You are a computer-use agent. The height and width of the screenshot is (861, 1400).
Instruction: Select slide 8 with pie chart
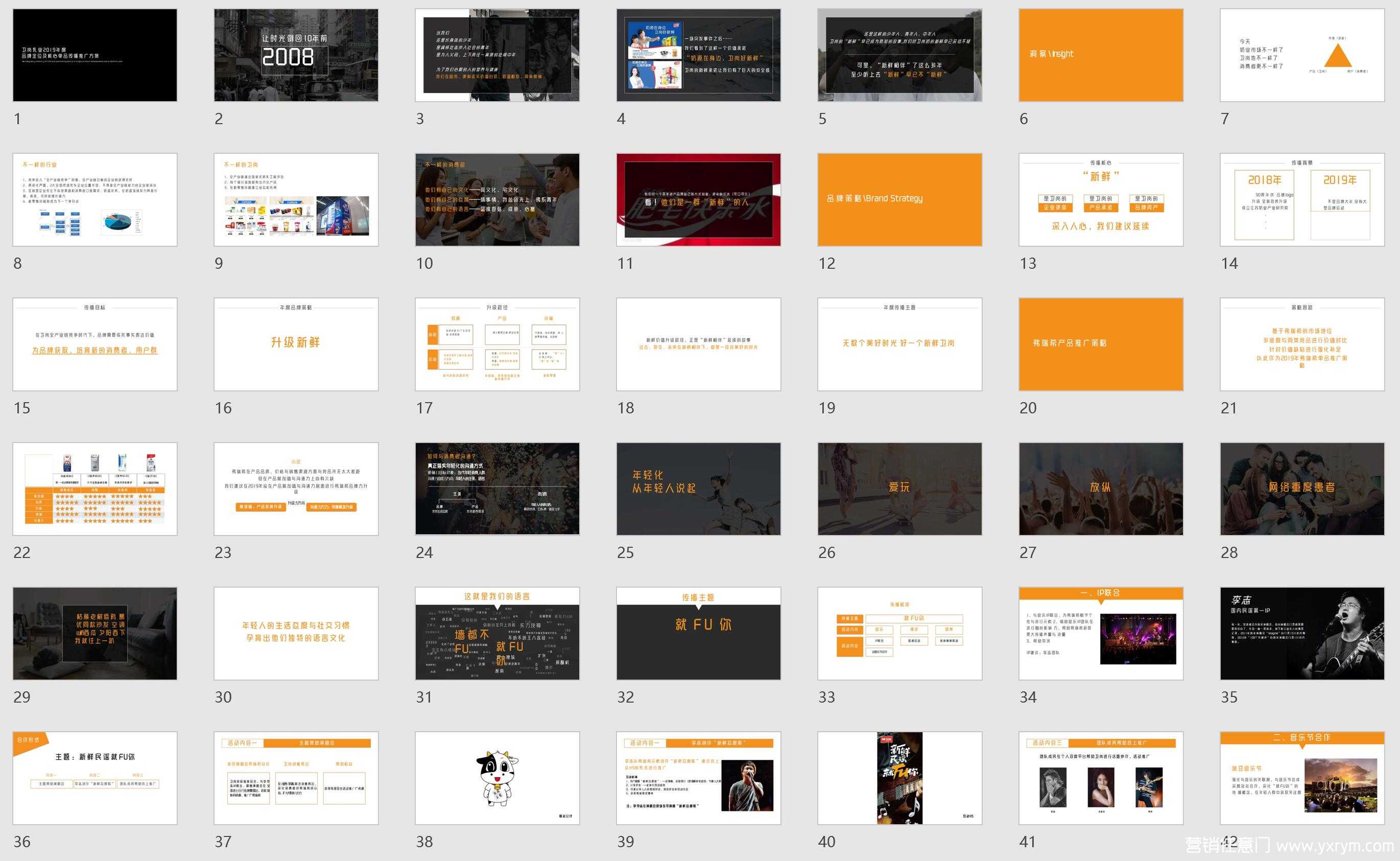tap(95, 200)
